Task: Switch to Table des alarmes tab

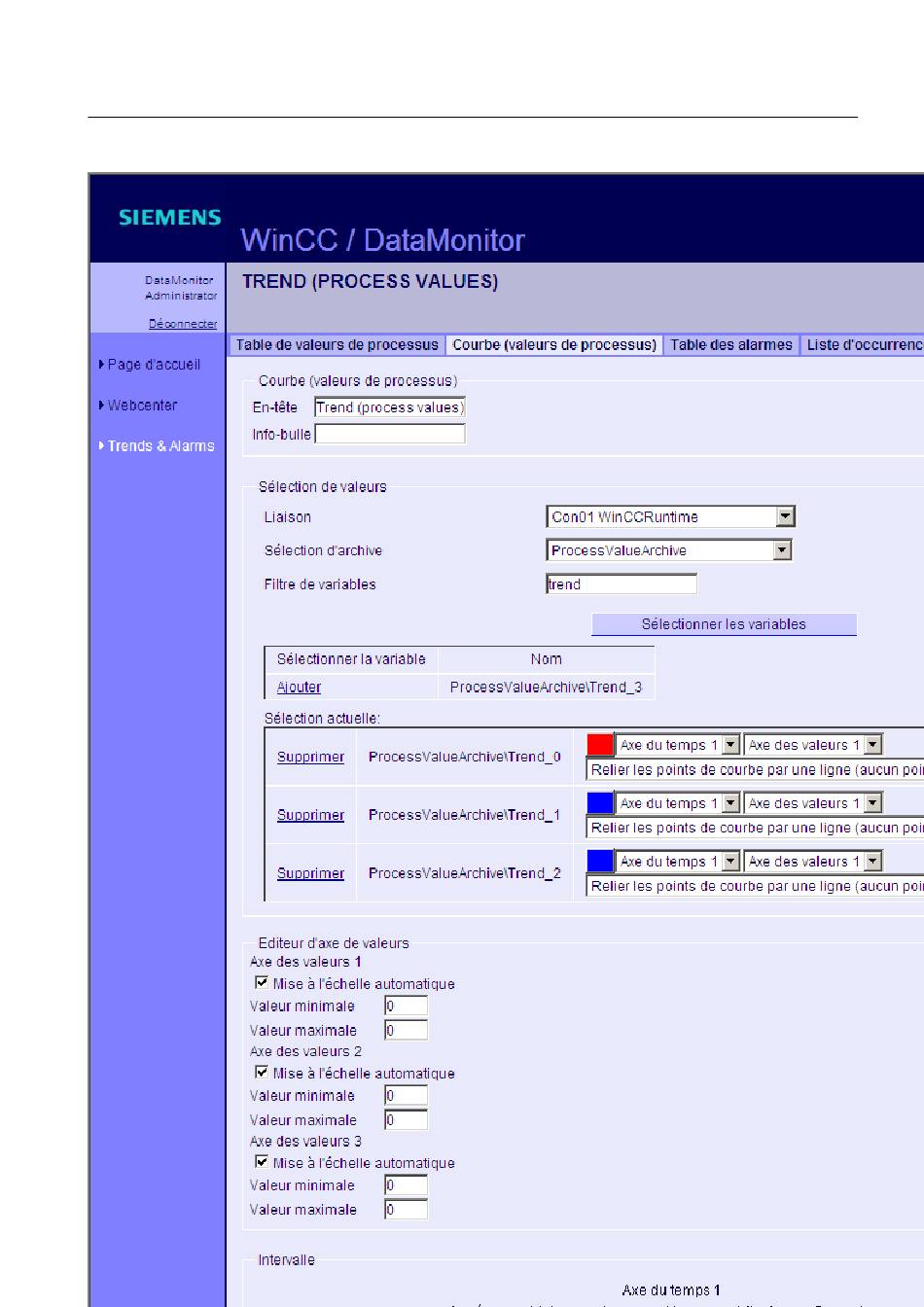Action: pos(730,345)
